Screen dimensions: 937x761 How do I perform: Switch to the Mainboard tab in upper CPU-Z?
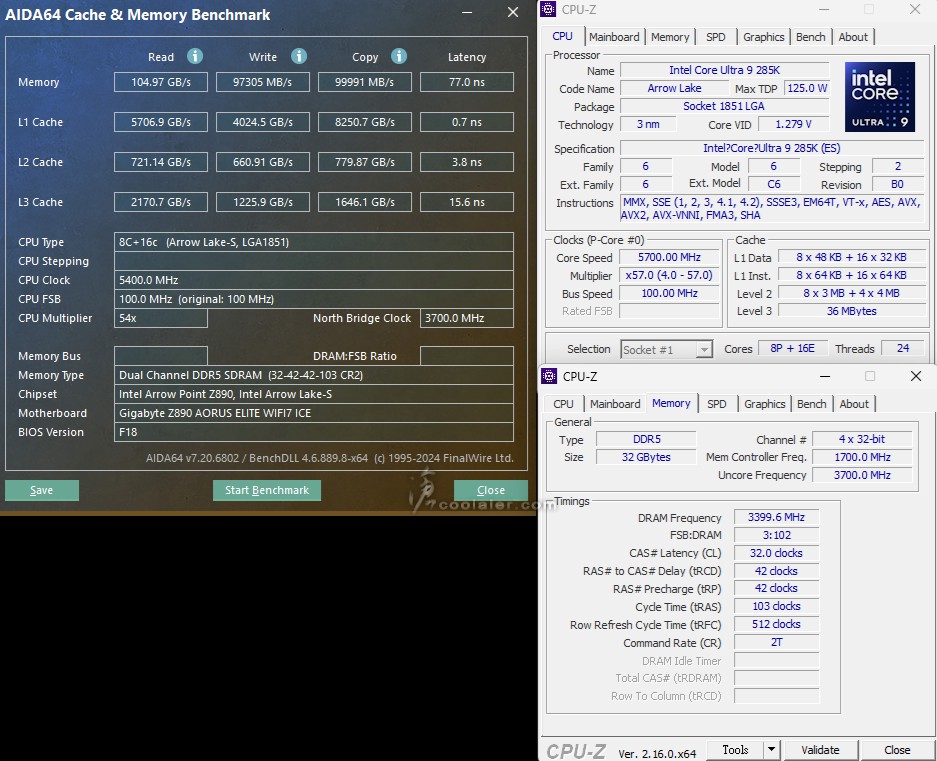pyautogui.click(x=614, y=37)
